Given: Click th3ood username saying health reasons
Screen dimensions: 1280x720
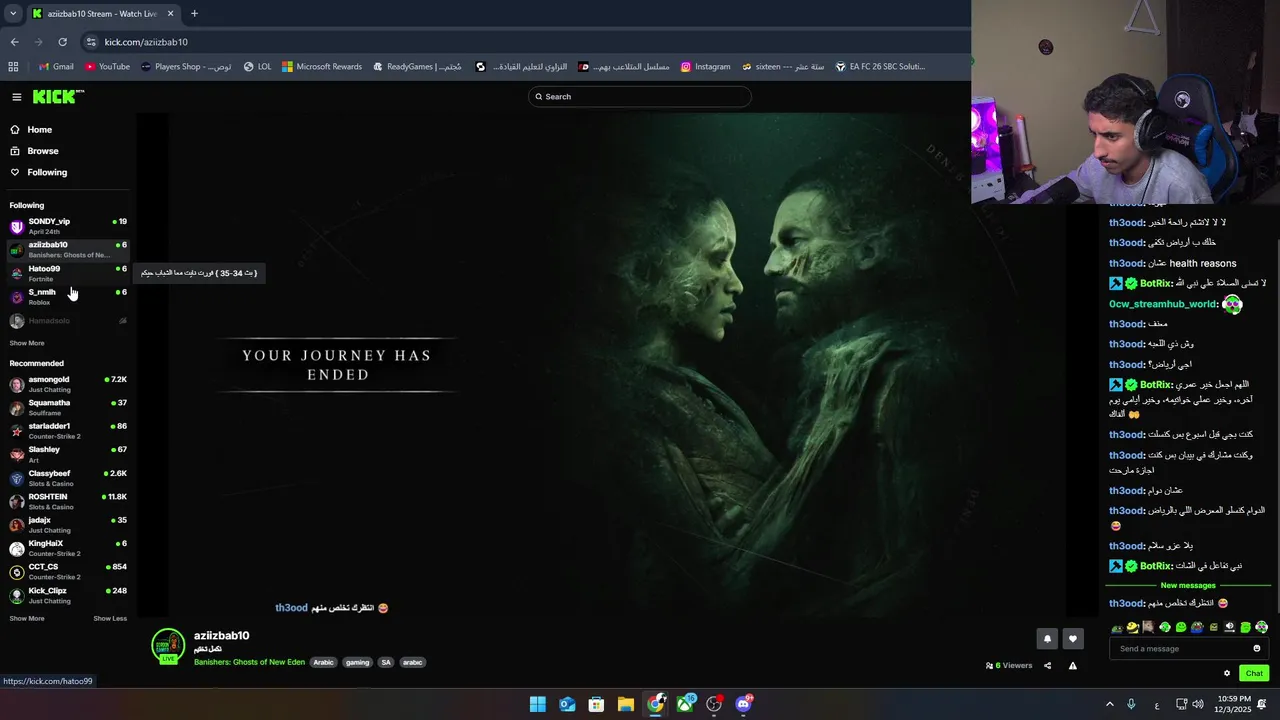Looking at the screenshot, I should click(x=1126, y=264).
